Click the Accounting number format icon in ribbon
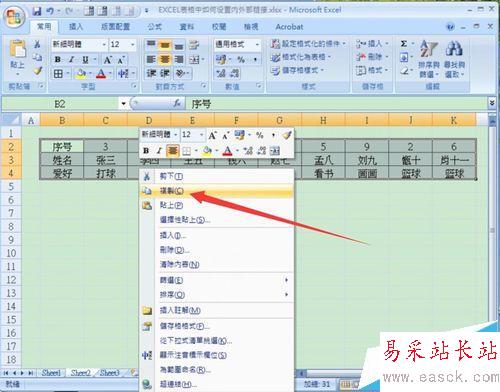 pos(221,59)
